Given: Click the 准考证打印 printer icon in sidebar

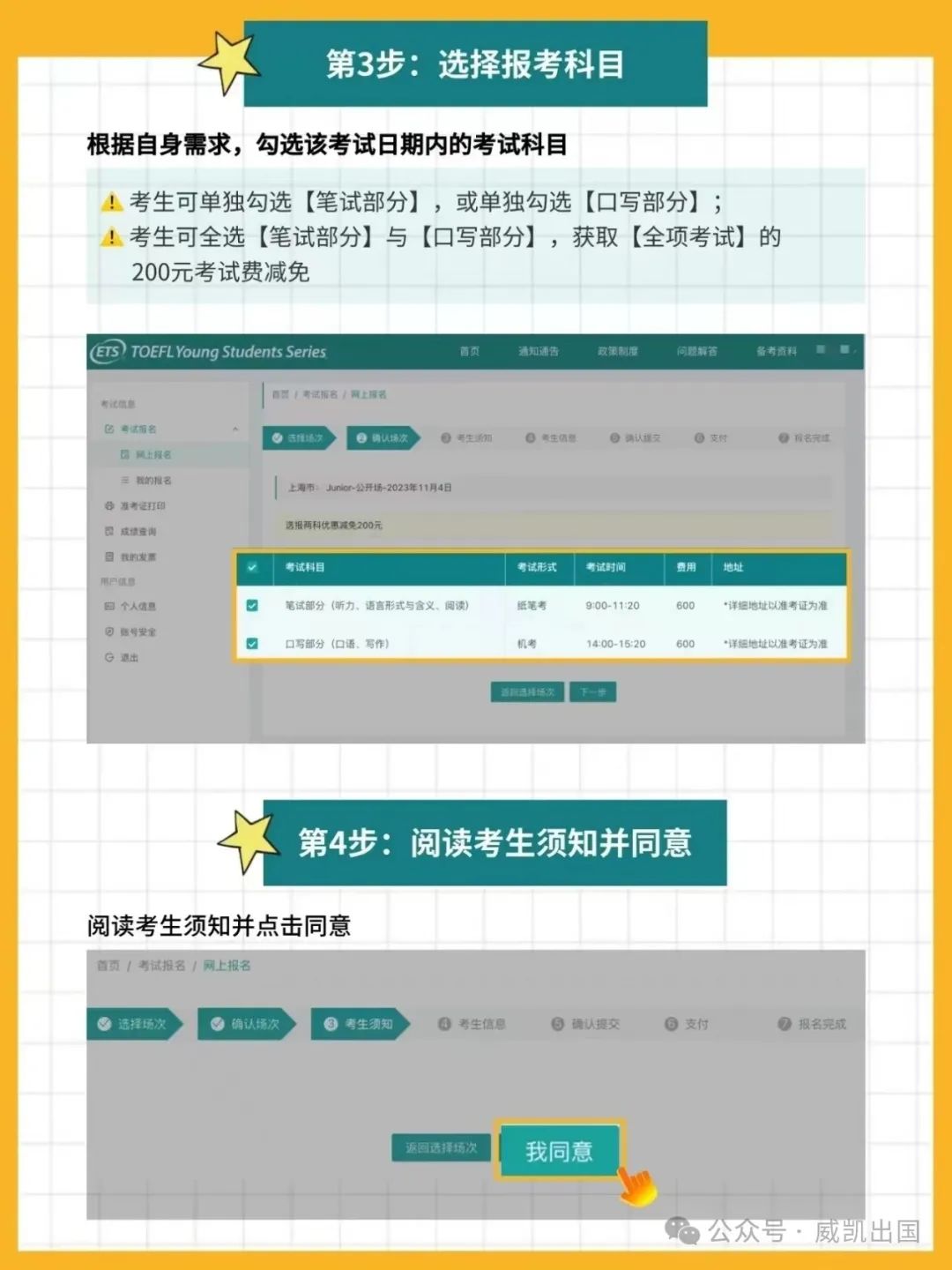Looking at the screenshot, I should coord(109,506).
